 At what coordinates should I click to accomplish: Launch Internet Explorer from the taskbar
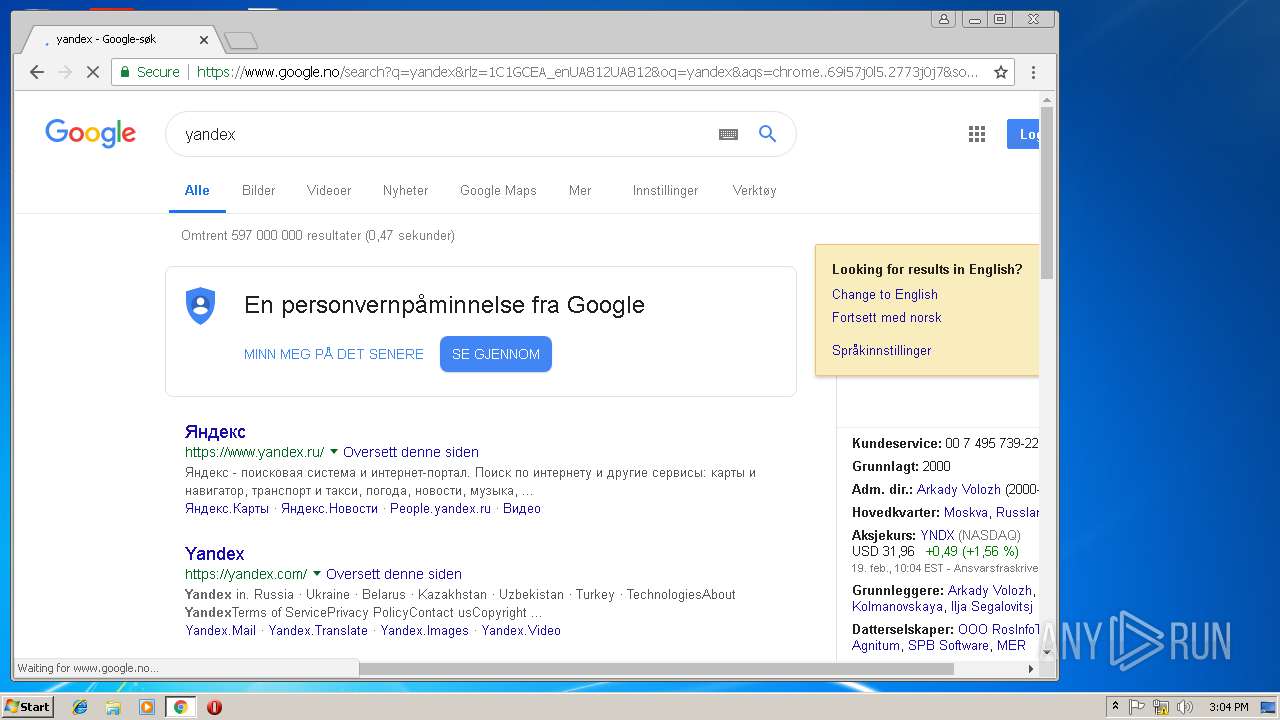point(81,707)
